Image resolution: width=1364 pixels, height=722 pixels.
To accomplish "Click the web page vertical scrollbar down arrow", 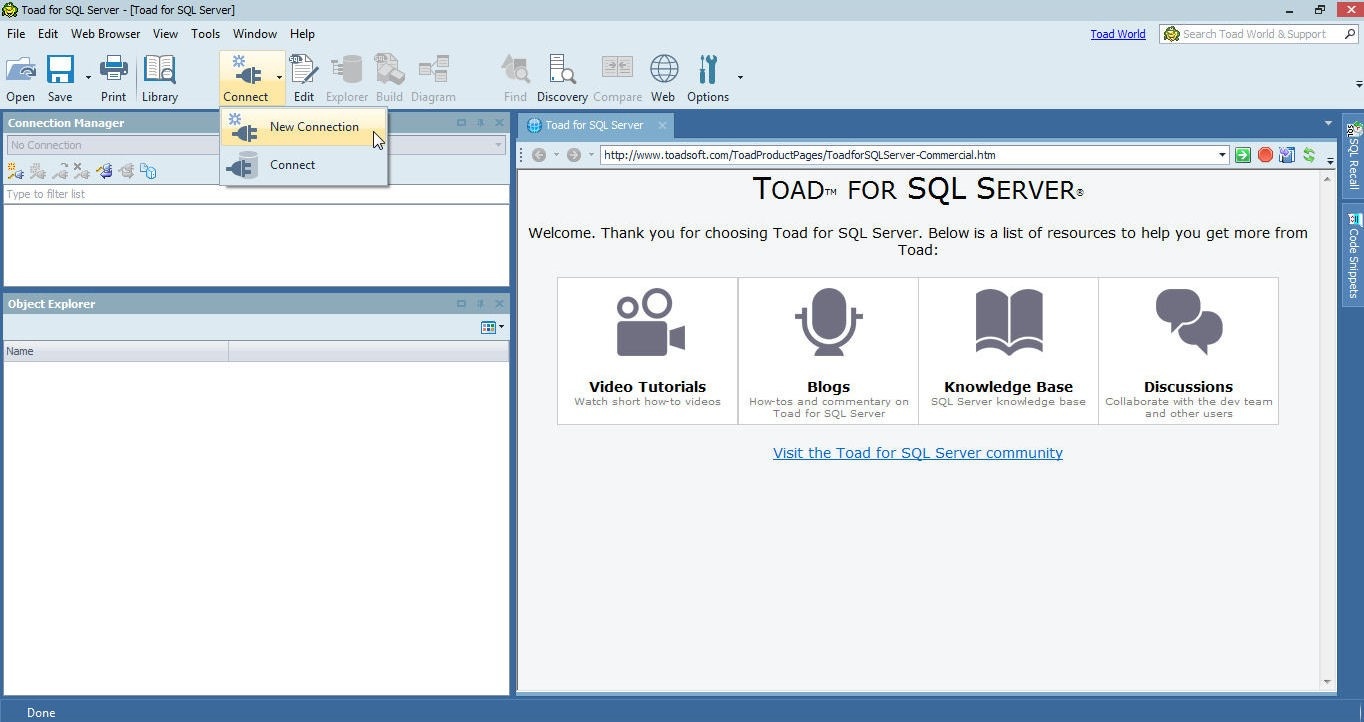I will point(1327,682).
